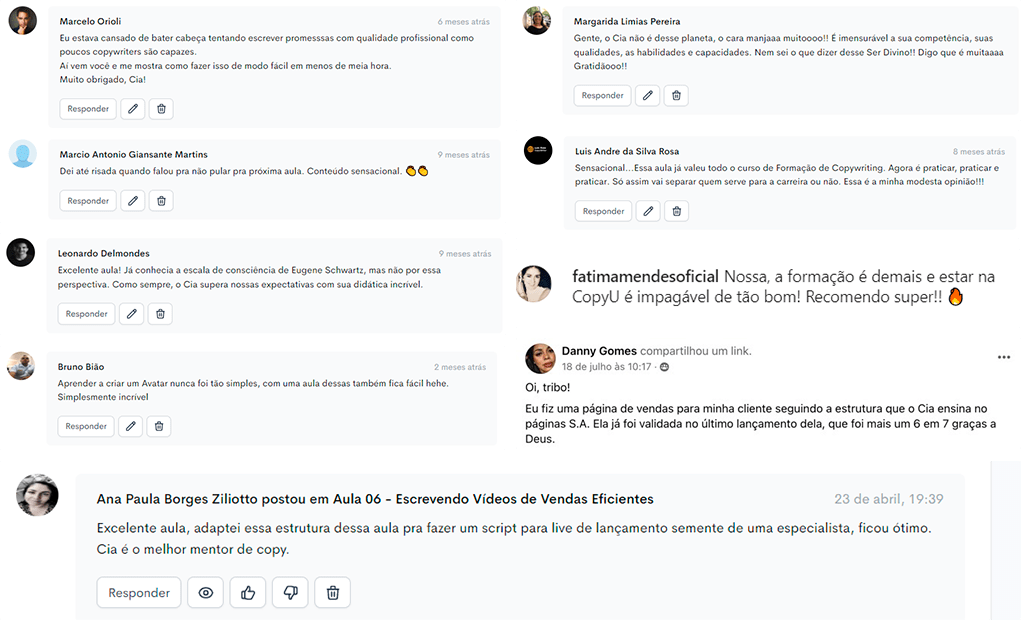The image size is (1021, 620).
Task: Delete Leonardo Delmondes' comment with trash icon
Action: (160, 314)
